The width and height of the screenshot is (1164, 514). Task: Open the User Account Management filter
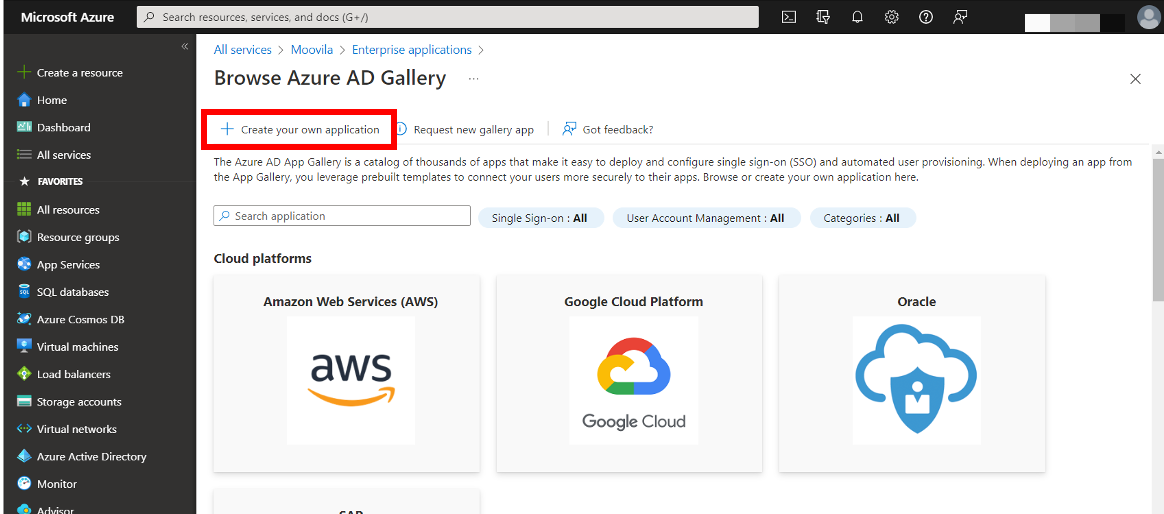(x=706, y=218)
